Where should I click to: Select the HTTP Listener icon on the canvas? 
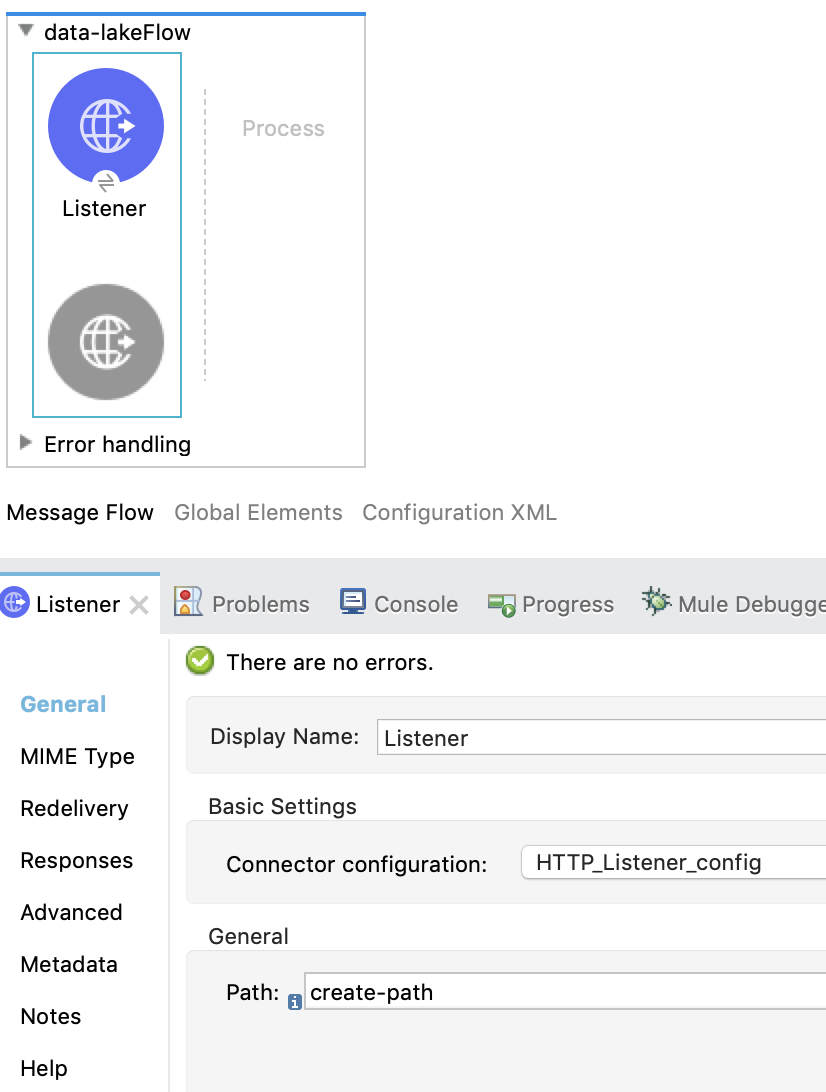[x=105, y=124]
